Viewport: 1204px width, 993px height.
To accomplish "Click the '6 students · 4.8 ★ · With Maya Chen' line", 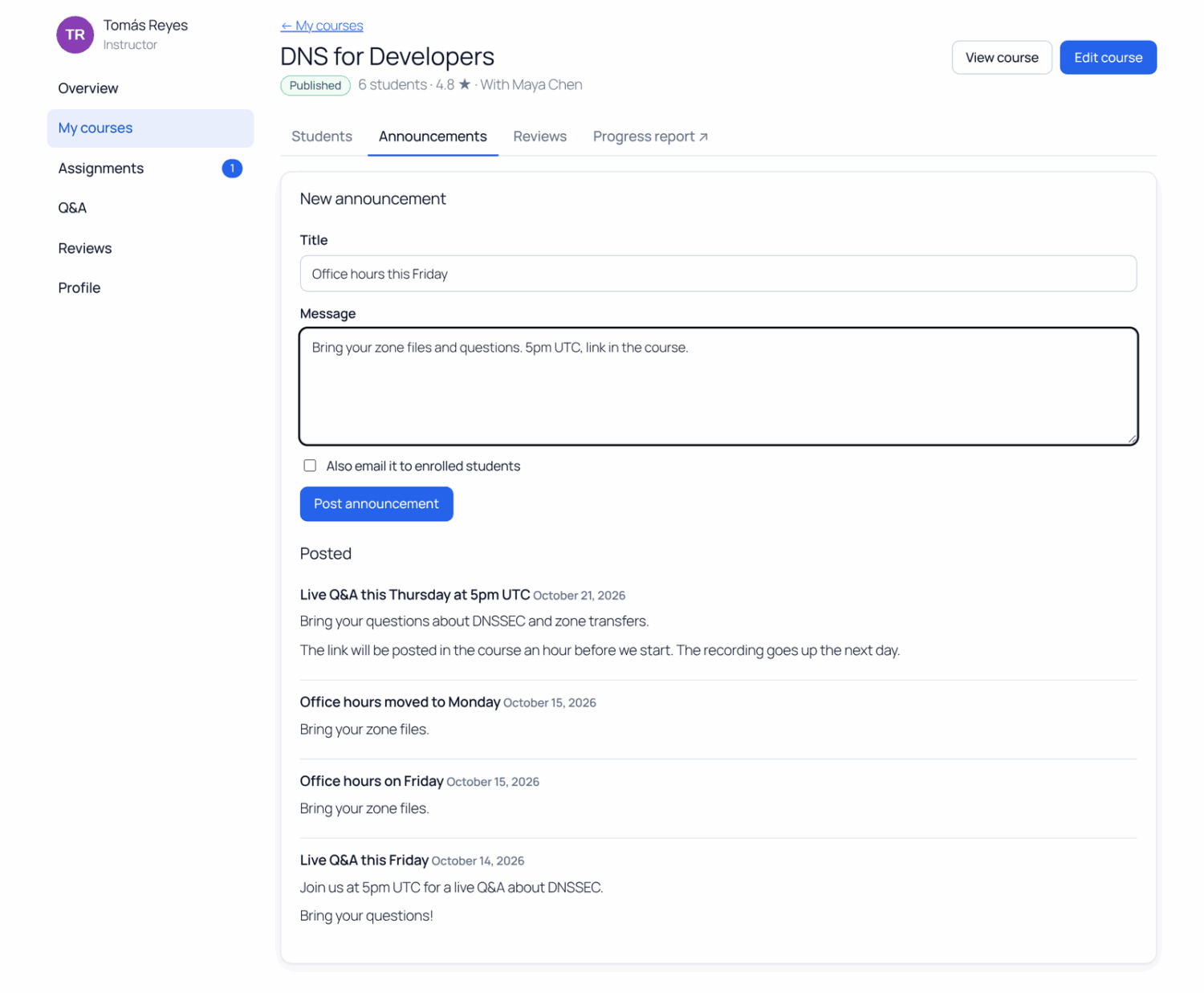I will [x=470, y=85].
